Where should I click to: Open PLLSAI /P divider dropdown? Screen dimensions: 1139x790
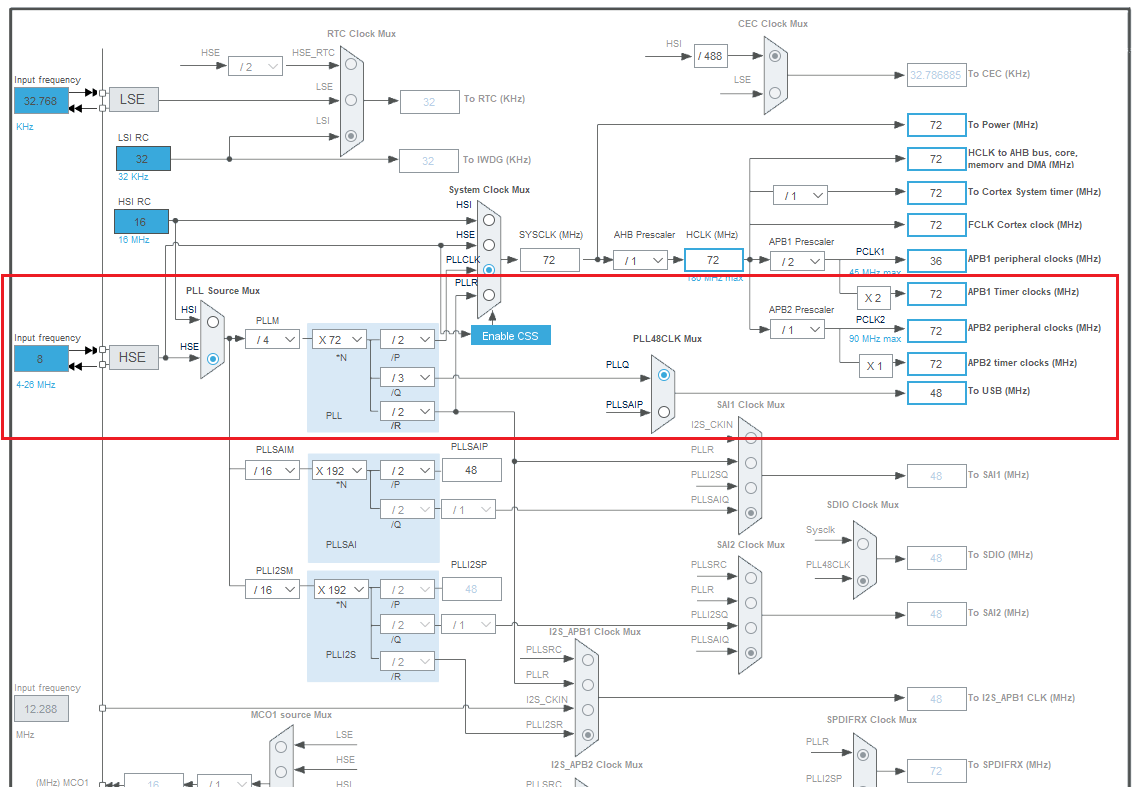click(408, 471)
